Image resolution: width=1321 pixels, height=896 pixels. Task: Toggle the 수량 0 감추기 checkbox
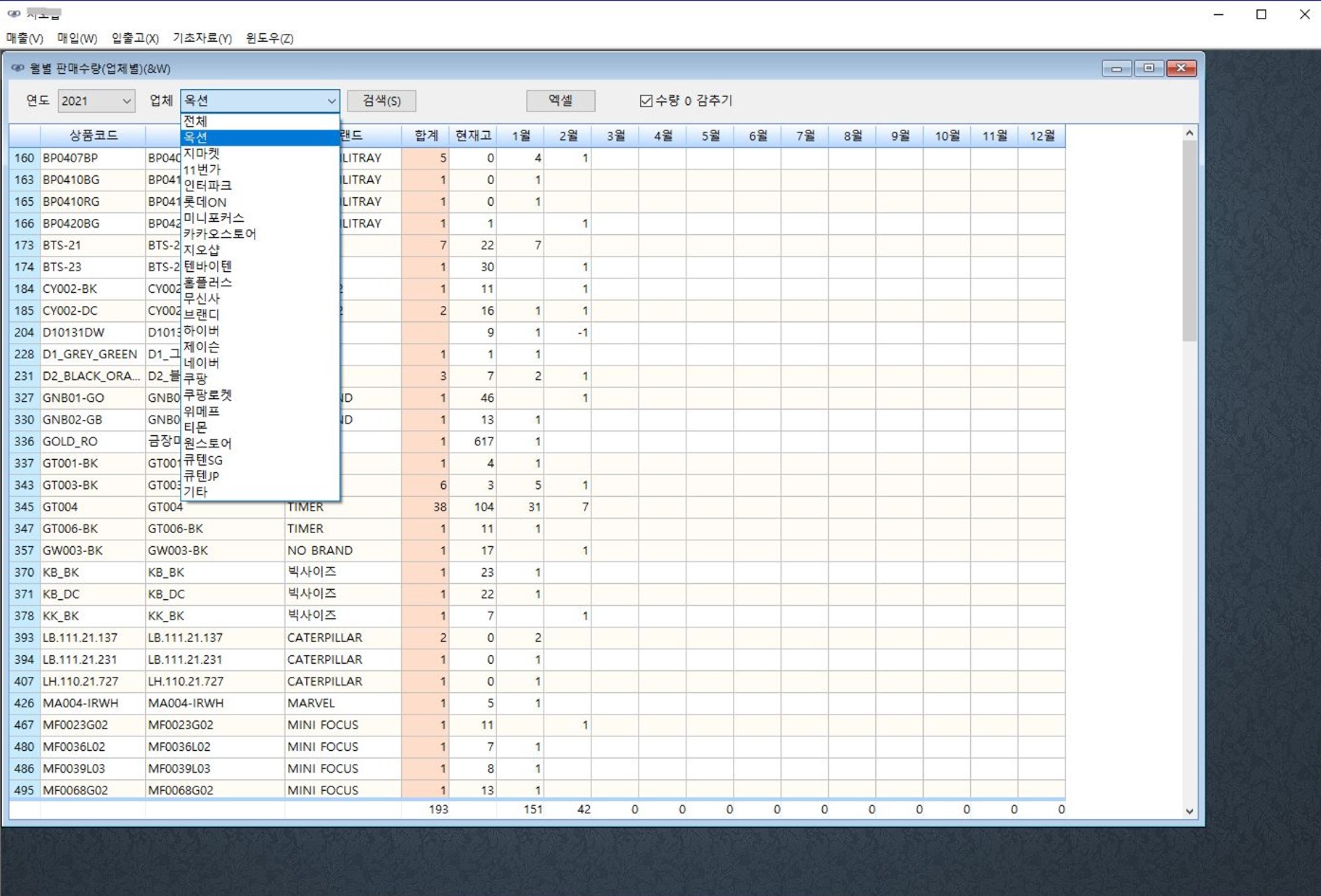[647, 101]
